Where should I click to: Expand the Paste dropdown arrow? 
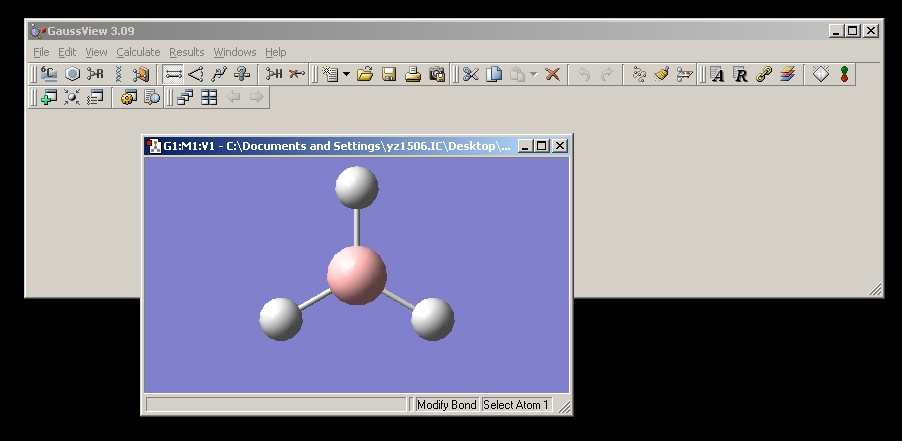(x=534, y=74)
